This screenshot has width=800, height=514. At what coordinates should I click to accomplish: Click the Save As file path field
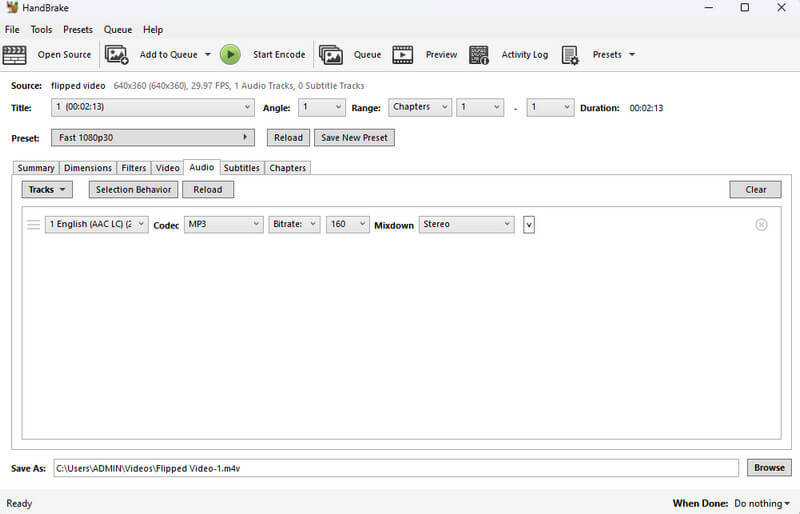point(395,468)
